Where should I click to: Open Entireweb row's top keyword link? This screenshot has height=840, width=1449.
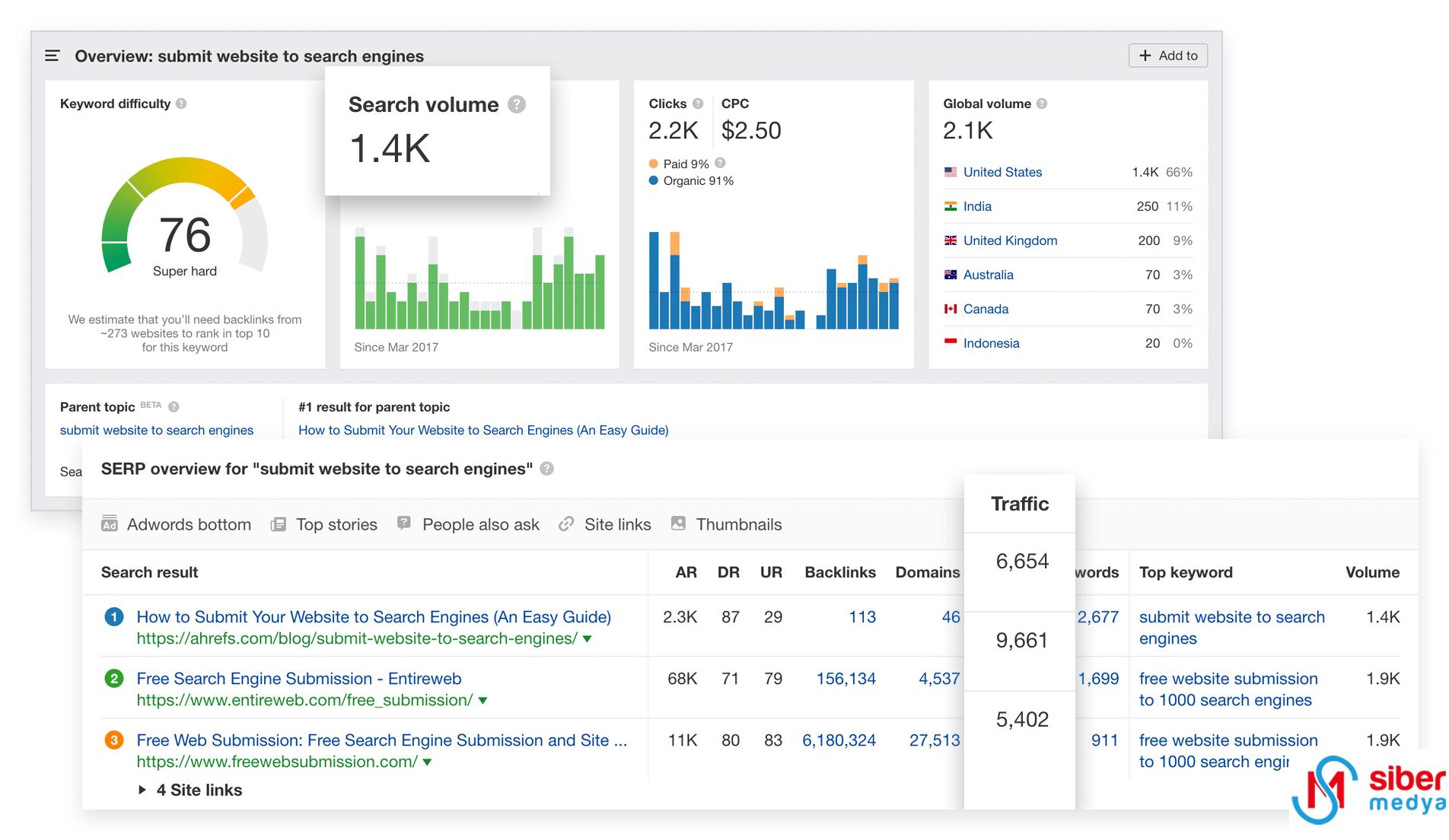(x=1228, y=689)
